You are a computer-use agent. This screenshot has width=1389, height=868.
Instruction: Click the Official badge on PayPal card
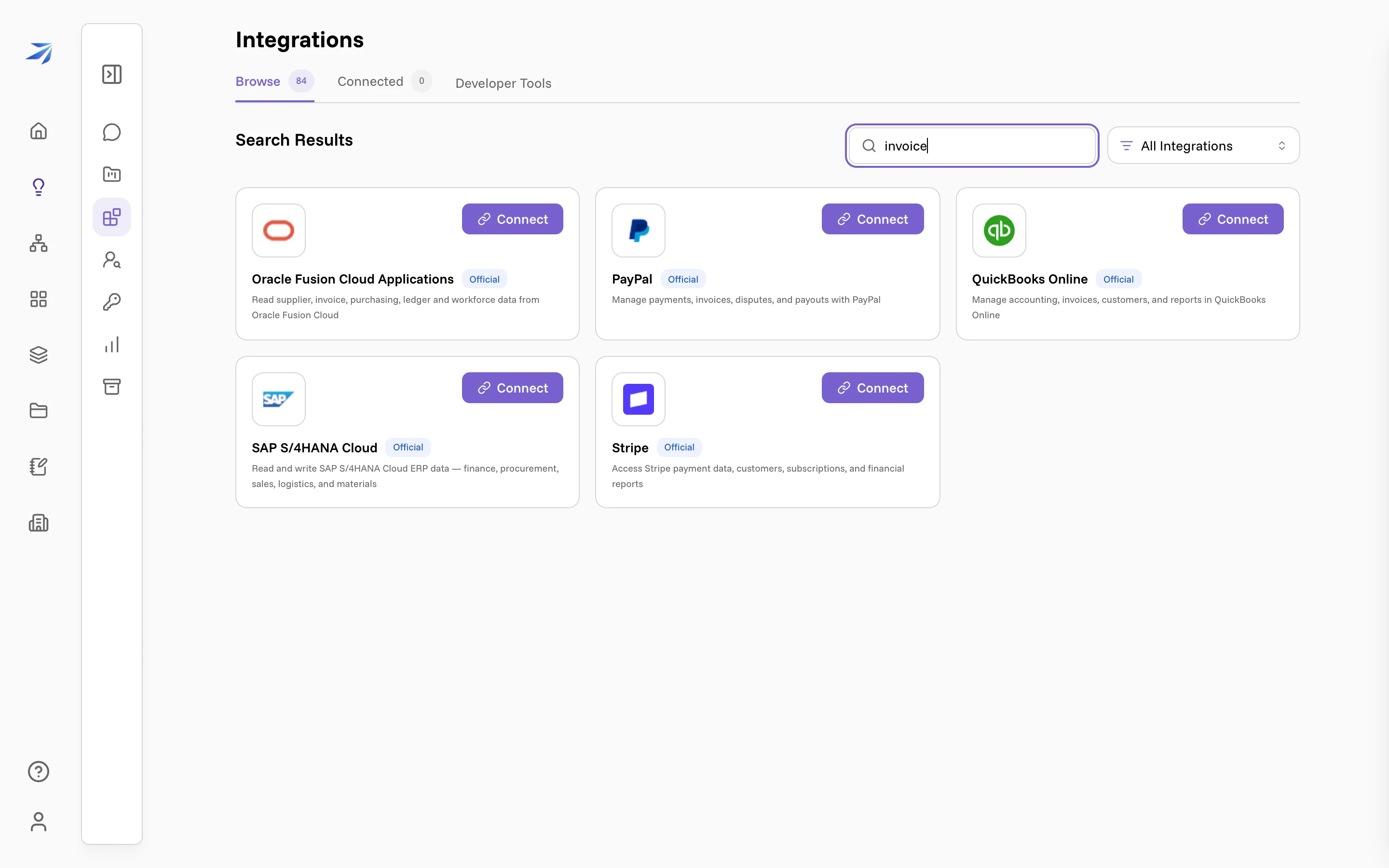[683, 279]
